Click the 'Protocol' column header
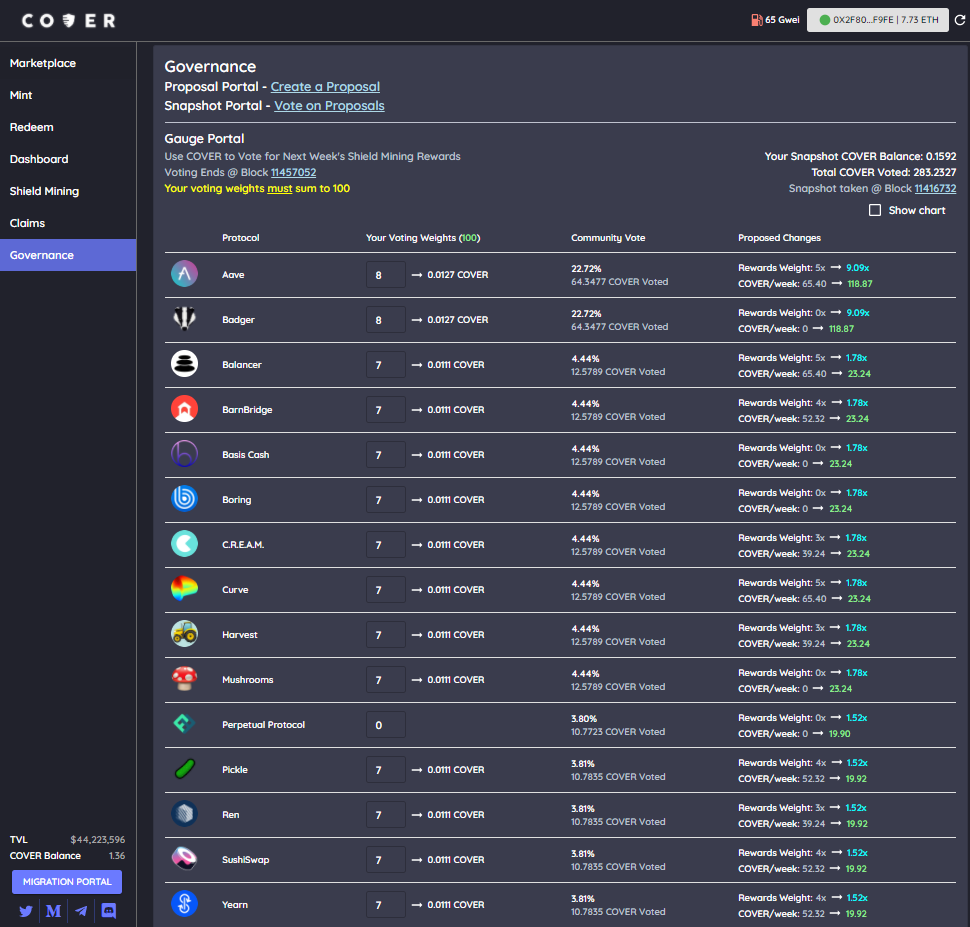This screenshot has height=927, width=970. coord(241,238)
